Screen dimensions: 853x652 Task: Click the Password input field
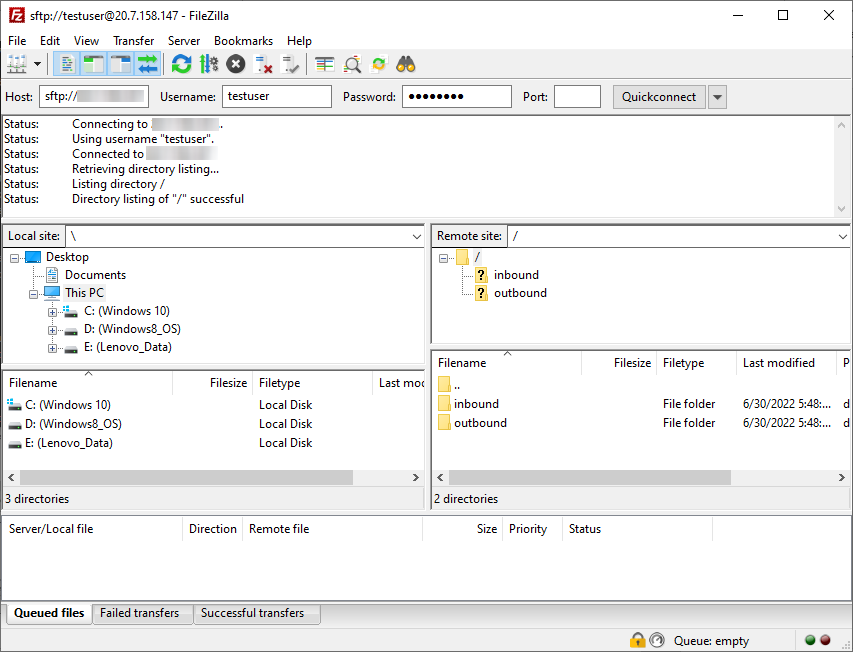pyautogui.click(x=456, y=97)
